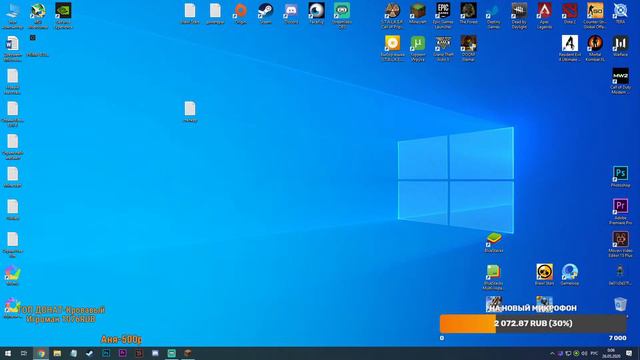Screen dimensions: 640x360
Task: Open the BlueStacks Multi-Instance shortcut
Action: [x=493, y=277]
